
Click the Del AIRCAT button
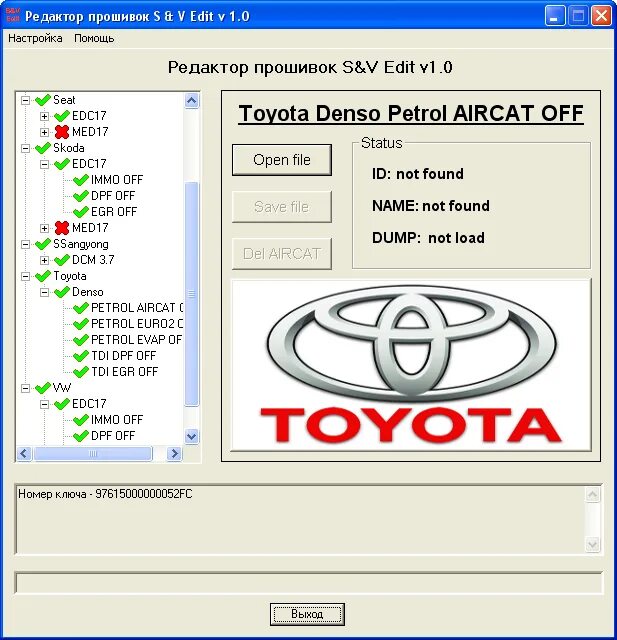pos(282,254)
